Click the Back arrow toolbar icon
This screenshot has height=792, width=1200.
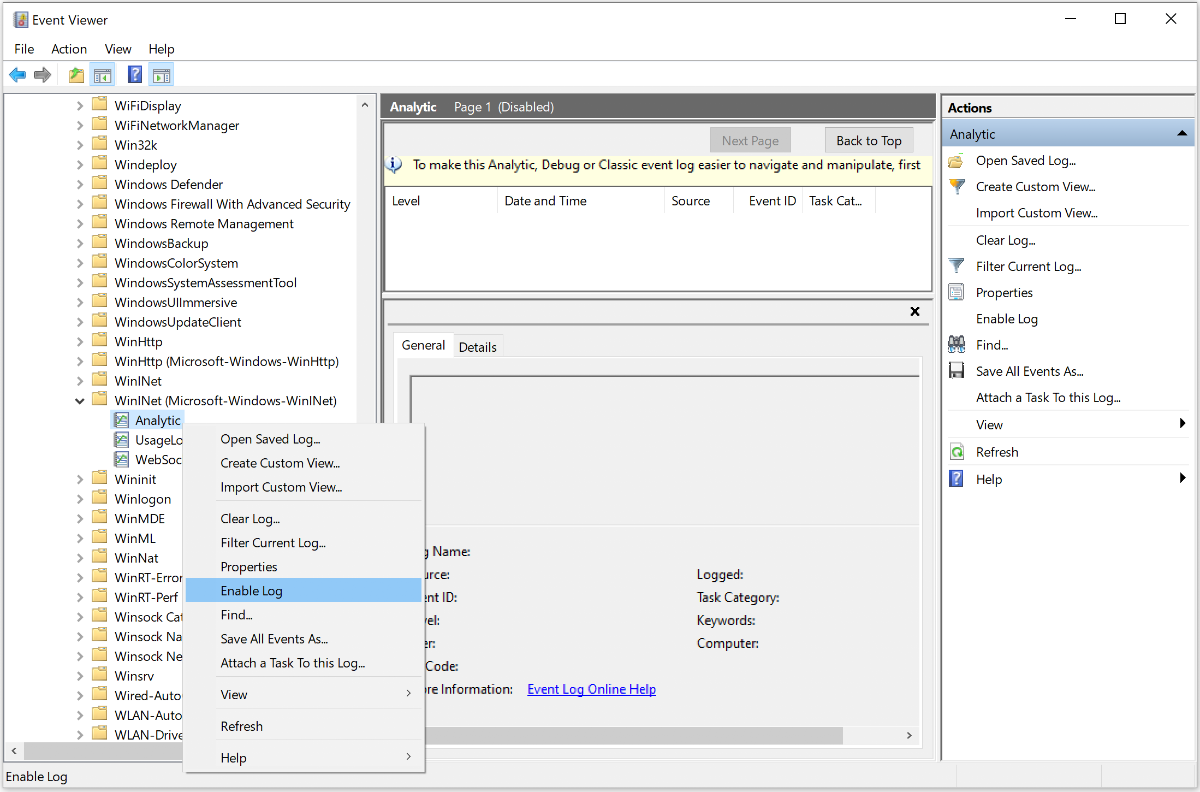17,75
